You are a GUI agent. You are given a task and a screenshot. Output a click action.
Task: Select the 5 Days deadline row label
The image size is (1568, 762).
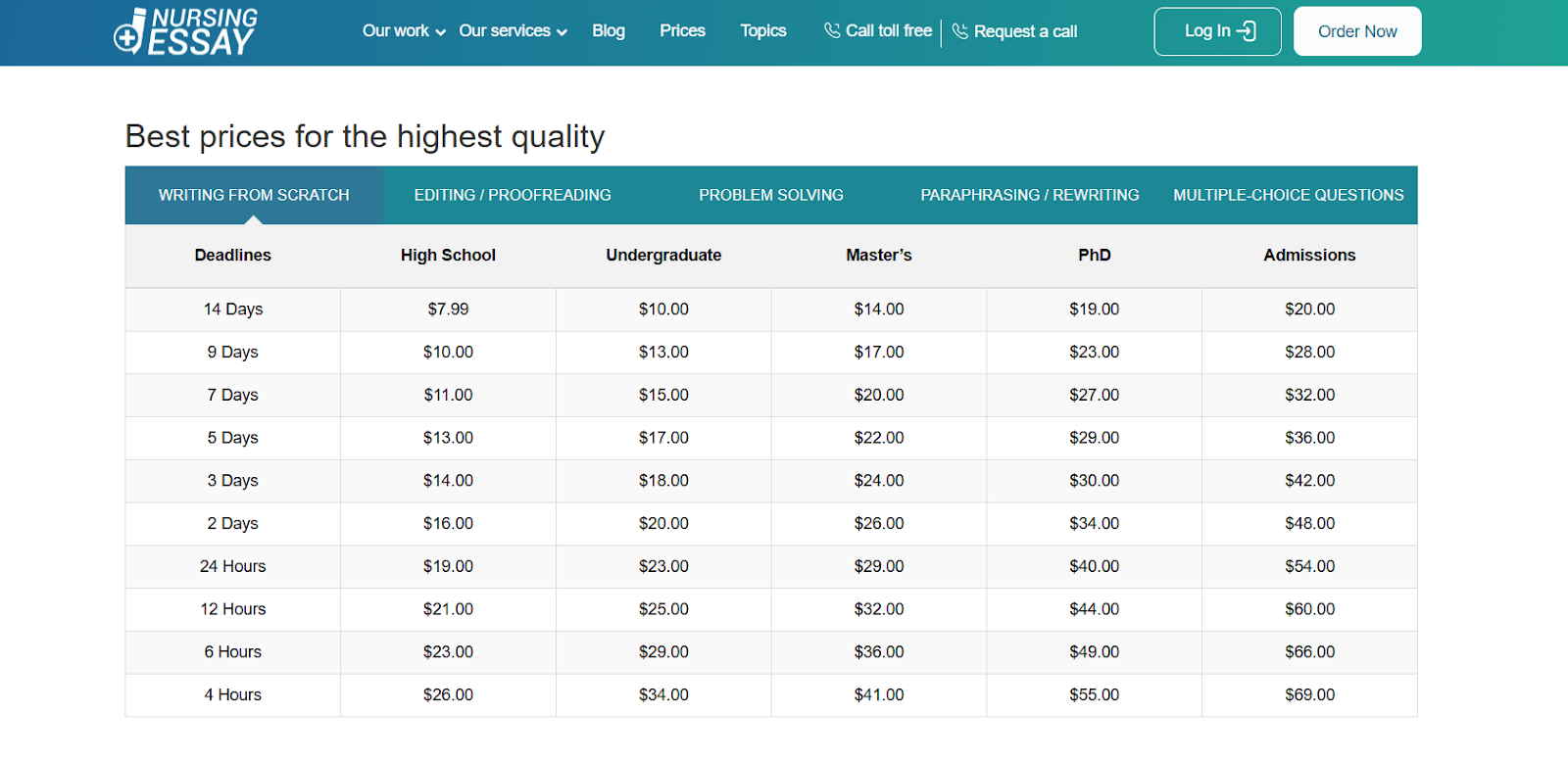pos(233,438)
